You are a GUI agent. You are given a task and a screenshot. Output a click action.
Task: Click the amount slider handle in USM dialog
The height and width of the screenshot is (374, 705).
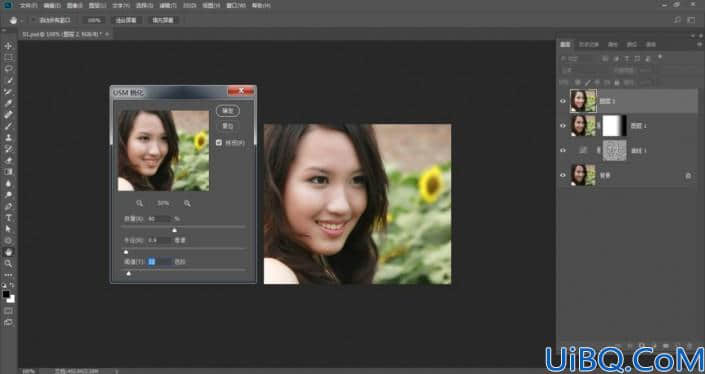click(x=174, y=230)
